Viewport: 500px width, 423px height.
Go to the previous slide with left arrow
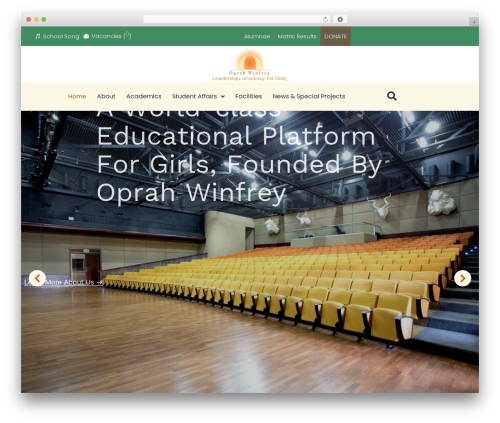click(x=37, y=278)
